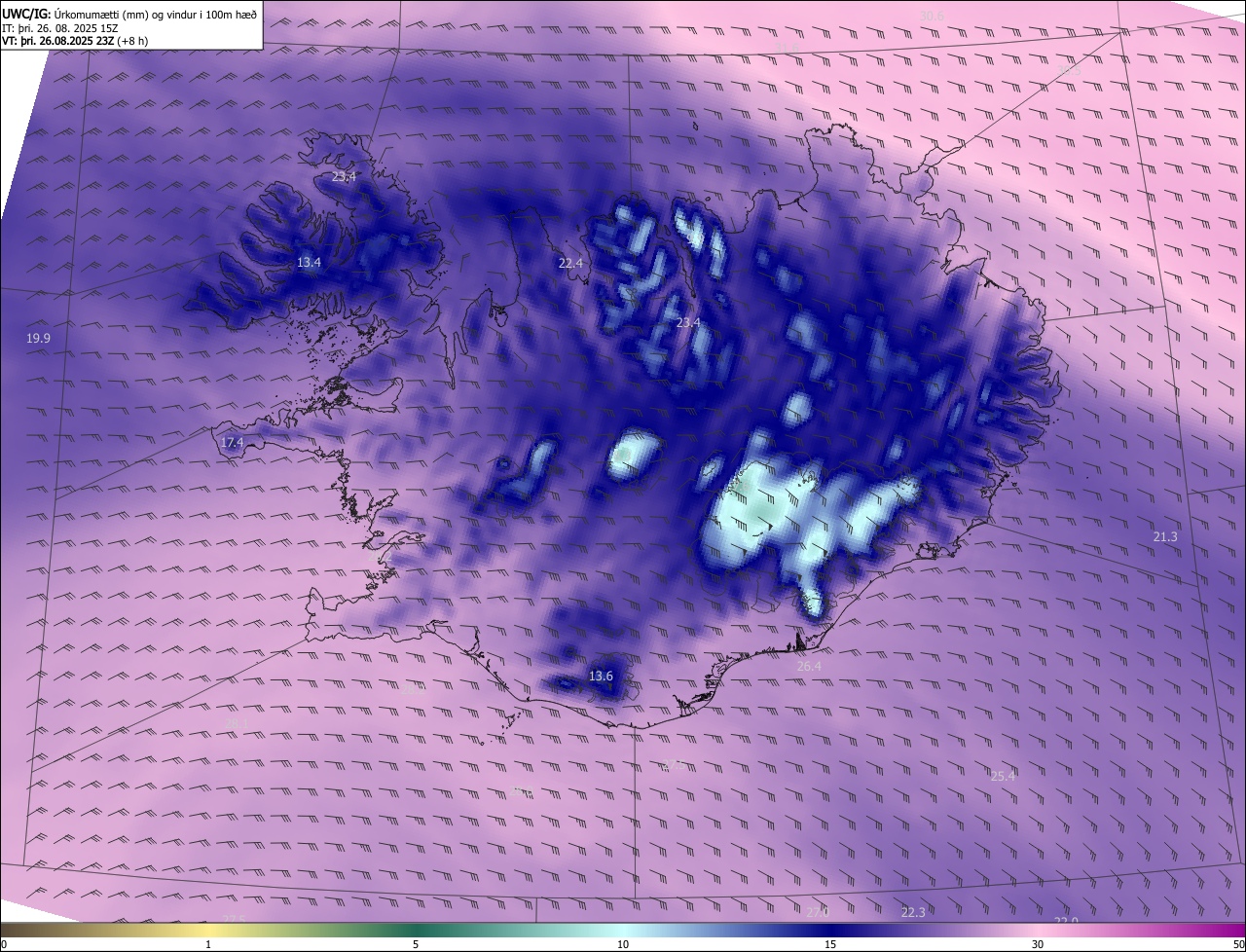This screenshot has width=1246, height=952.
Task: Click the colour scale tick label 1
Action: [208, 944]
